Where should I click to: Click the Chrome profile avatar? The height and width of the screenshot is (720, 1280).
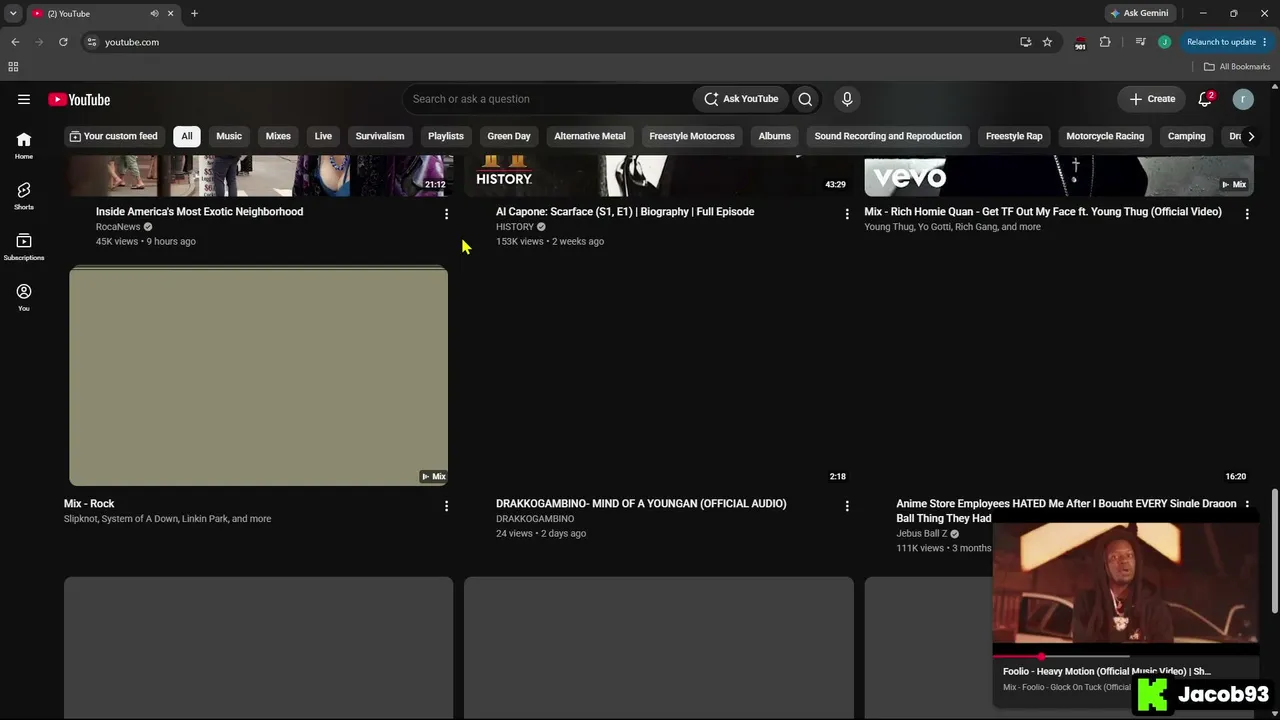click(1164, 42)
